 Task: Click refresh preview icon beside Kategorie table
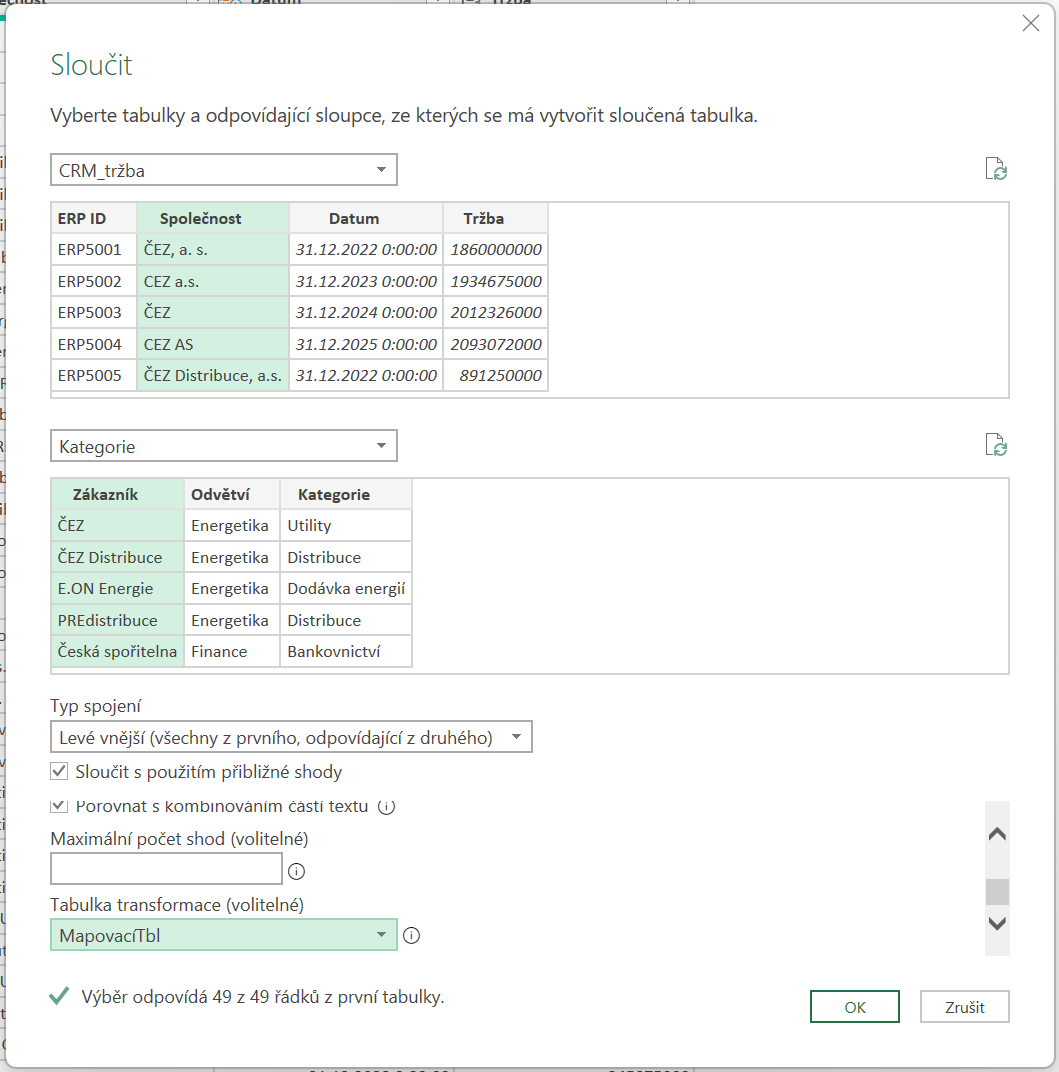pos(996,445)
